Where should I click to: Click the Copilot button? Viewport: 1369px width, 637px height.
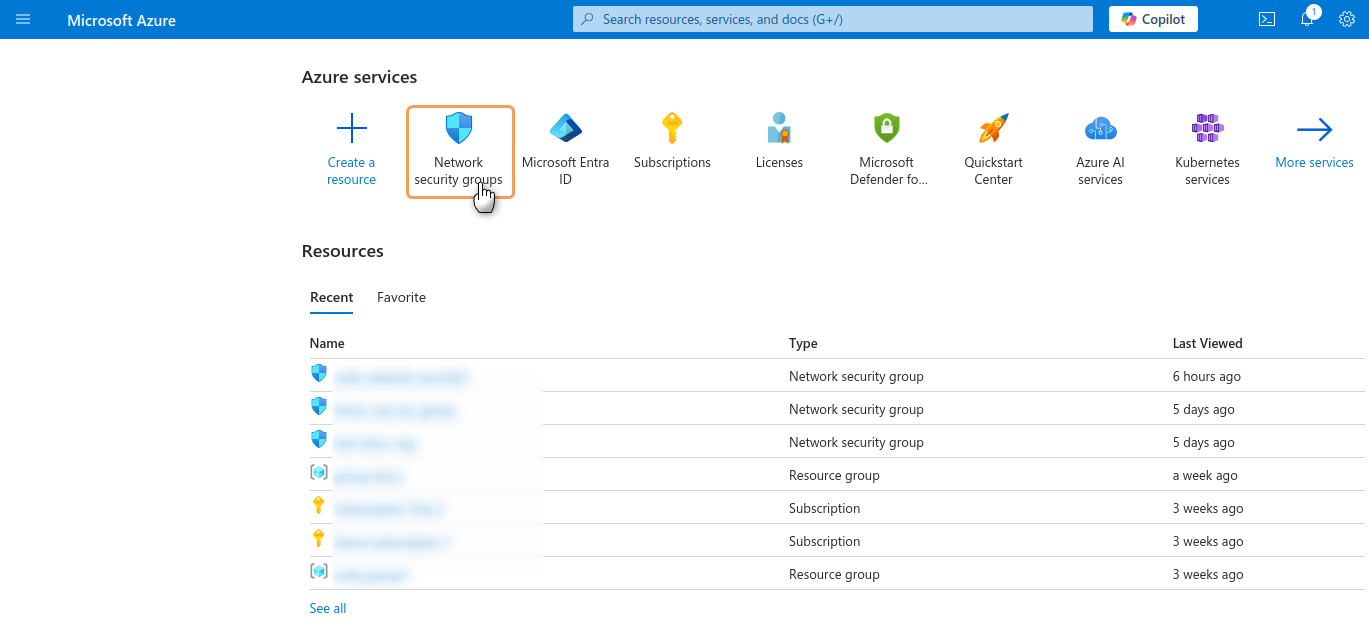(1153, 19)
